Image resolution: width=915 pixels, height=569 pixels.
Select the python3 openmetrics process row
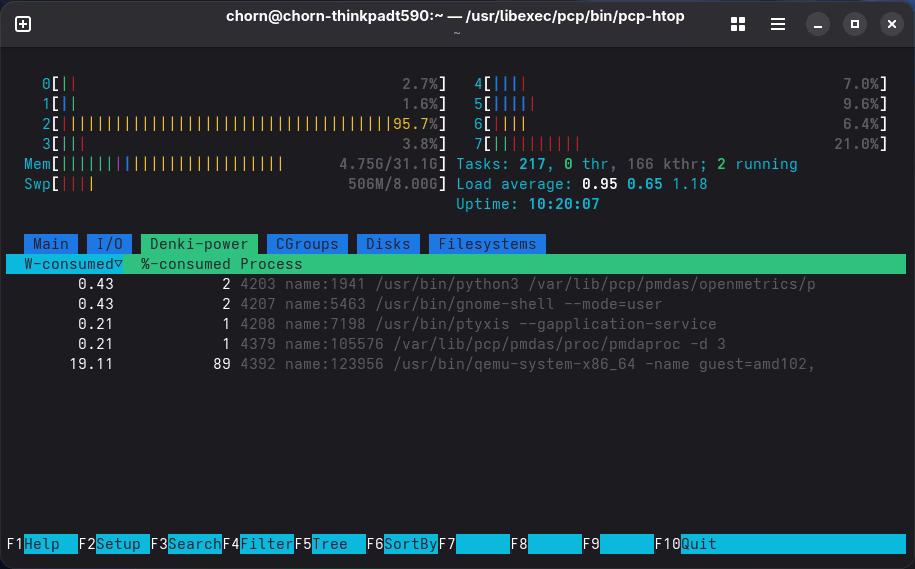pos(456,284)
